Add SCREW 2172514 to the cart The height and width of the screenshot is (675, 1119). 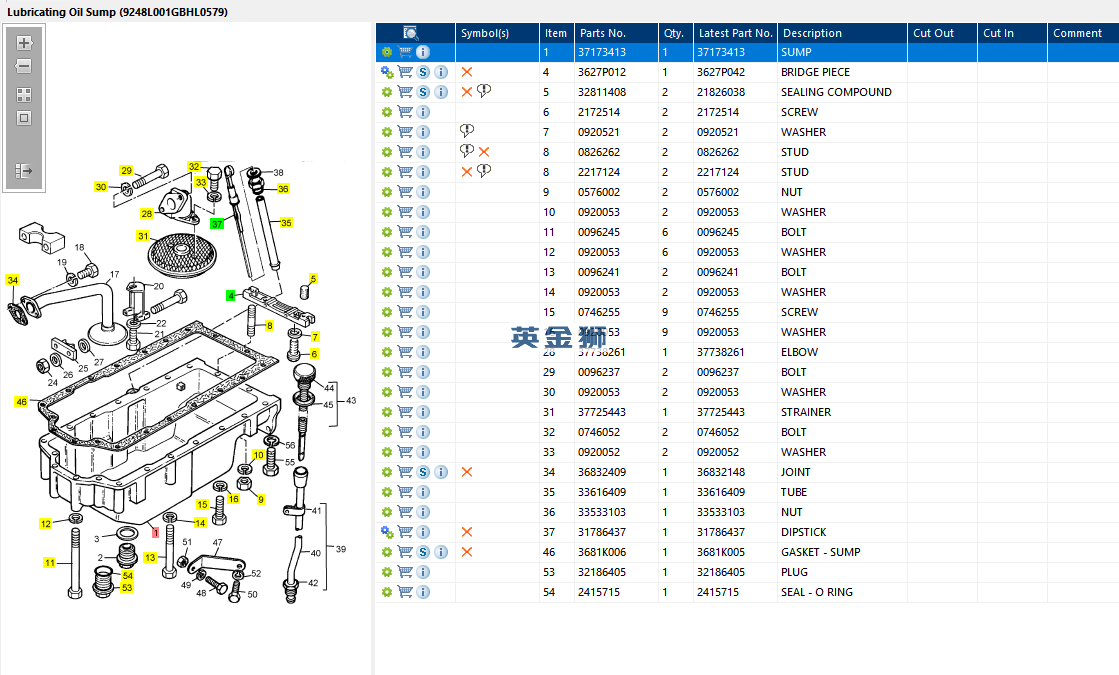click(405, 112)
